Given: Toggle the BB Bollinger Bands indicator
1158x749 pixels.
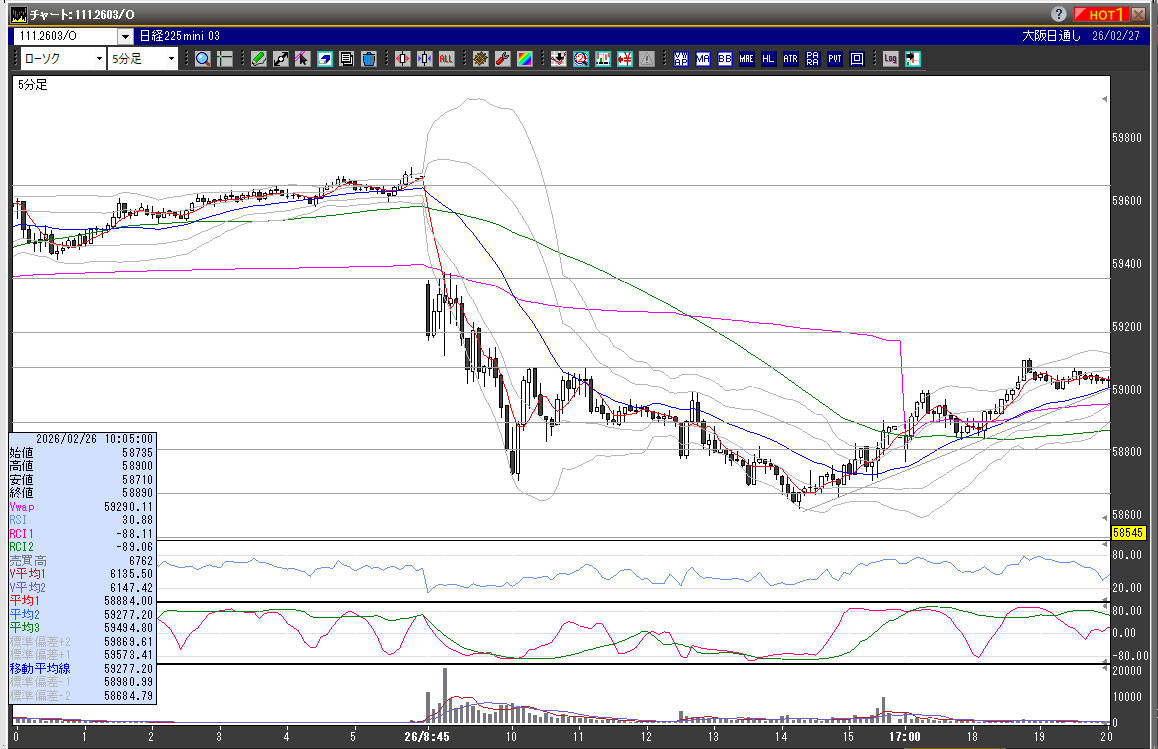Looking at the screenshot, I should [725, 59].
